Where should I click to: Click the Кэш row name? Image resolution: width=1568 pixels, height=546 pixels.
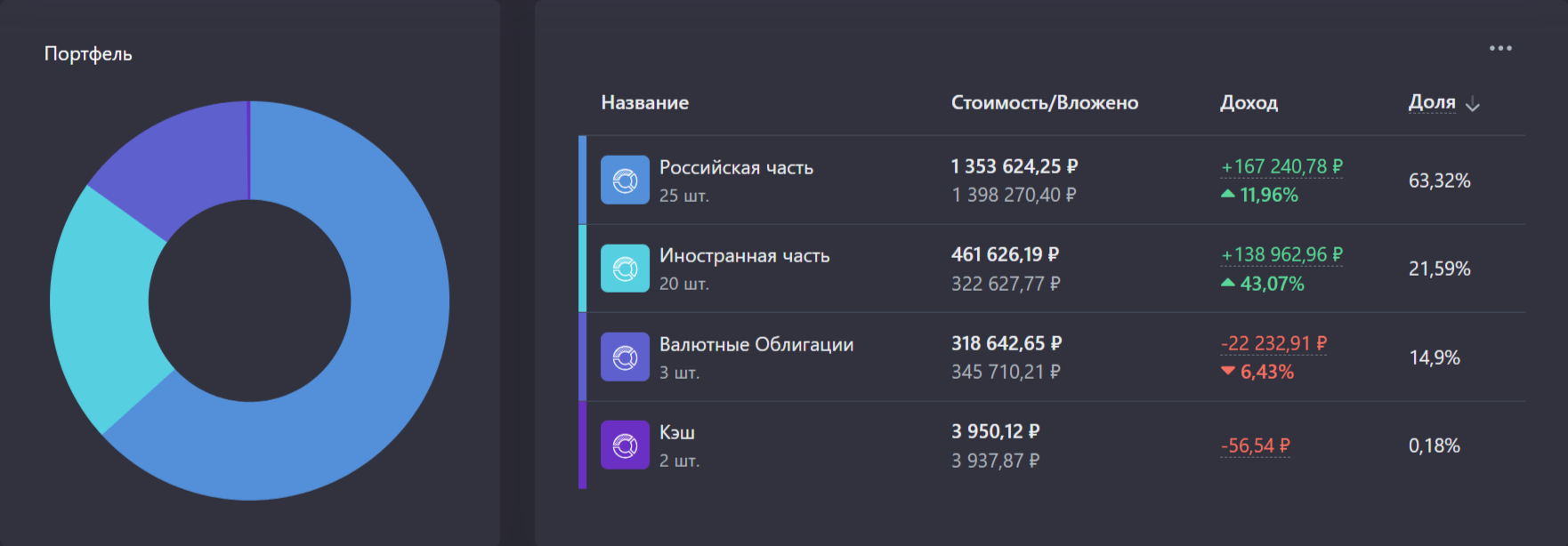point(677,433)
